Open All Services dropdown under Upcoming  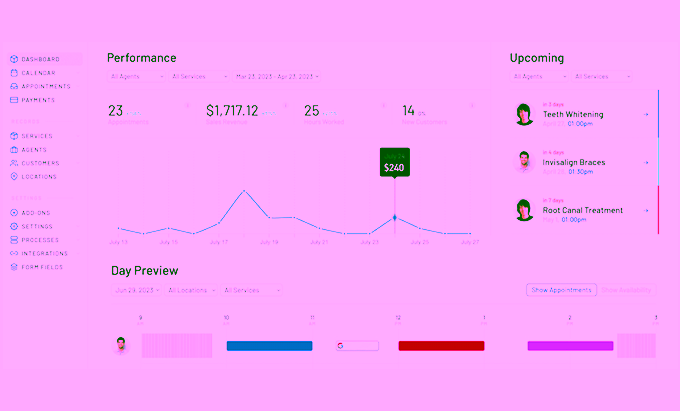coord(601,76)
